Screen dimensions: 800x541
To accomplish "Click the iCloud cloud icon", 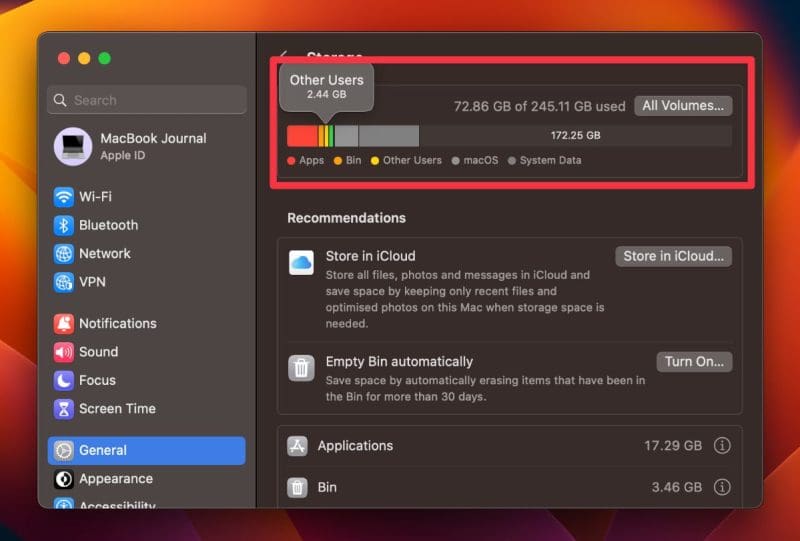I will tap(301, 263).
